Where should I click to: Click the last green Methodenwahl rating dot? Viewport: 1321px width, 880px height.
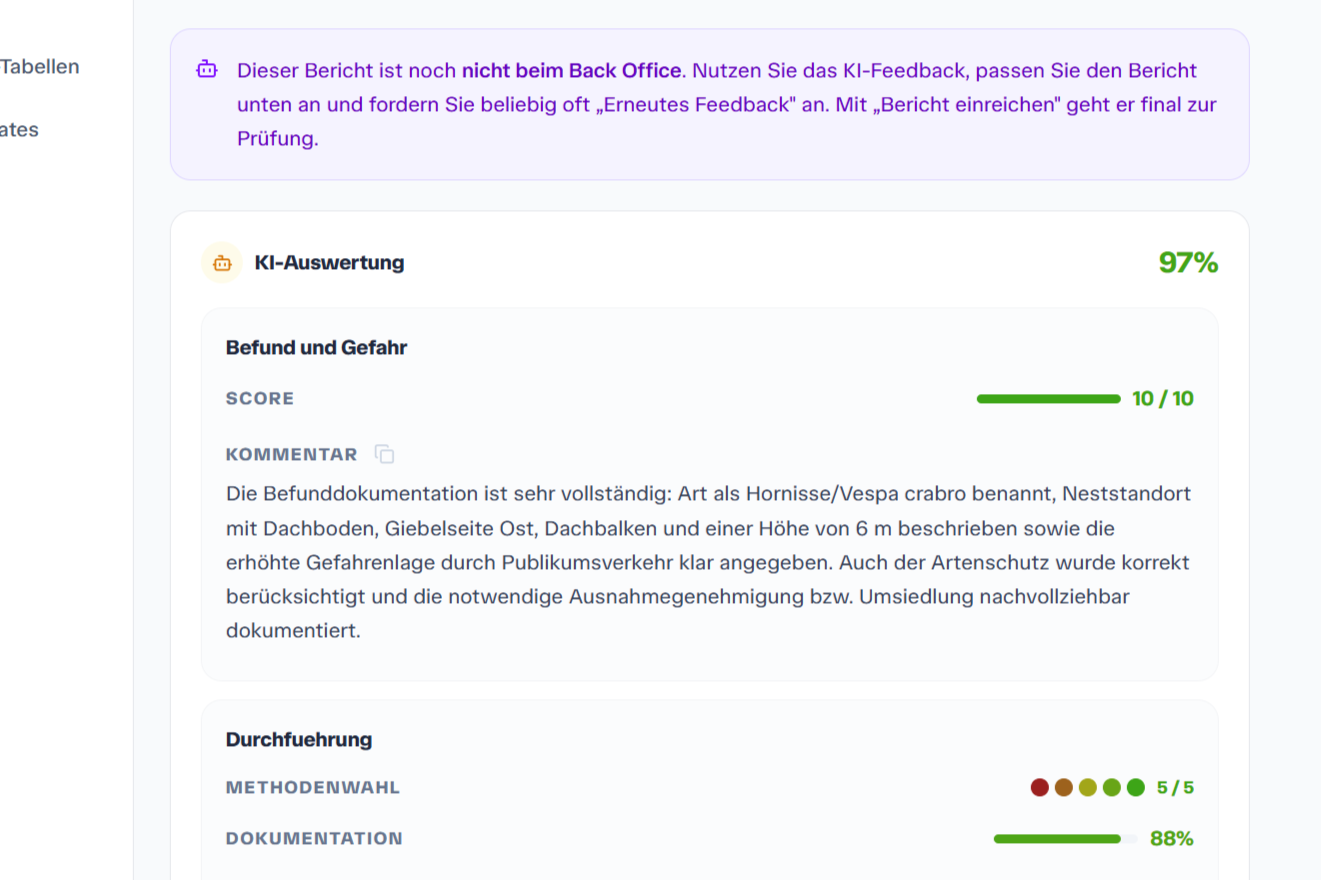click(1135, 787)
